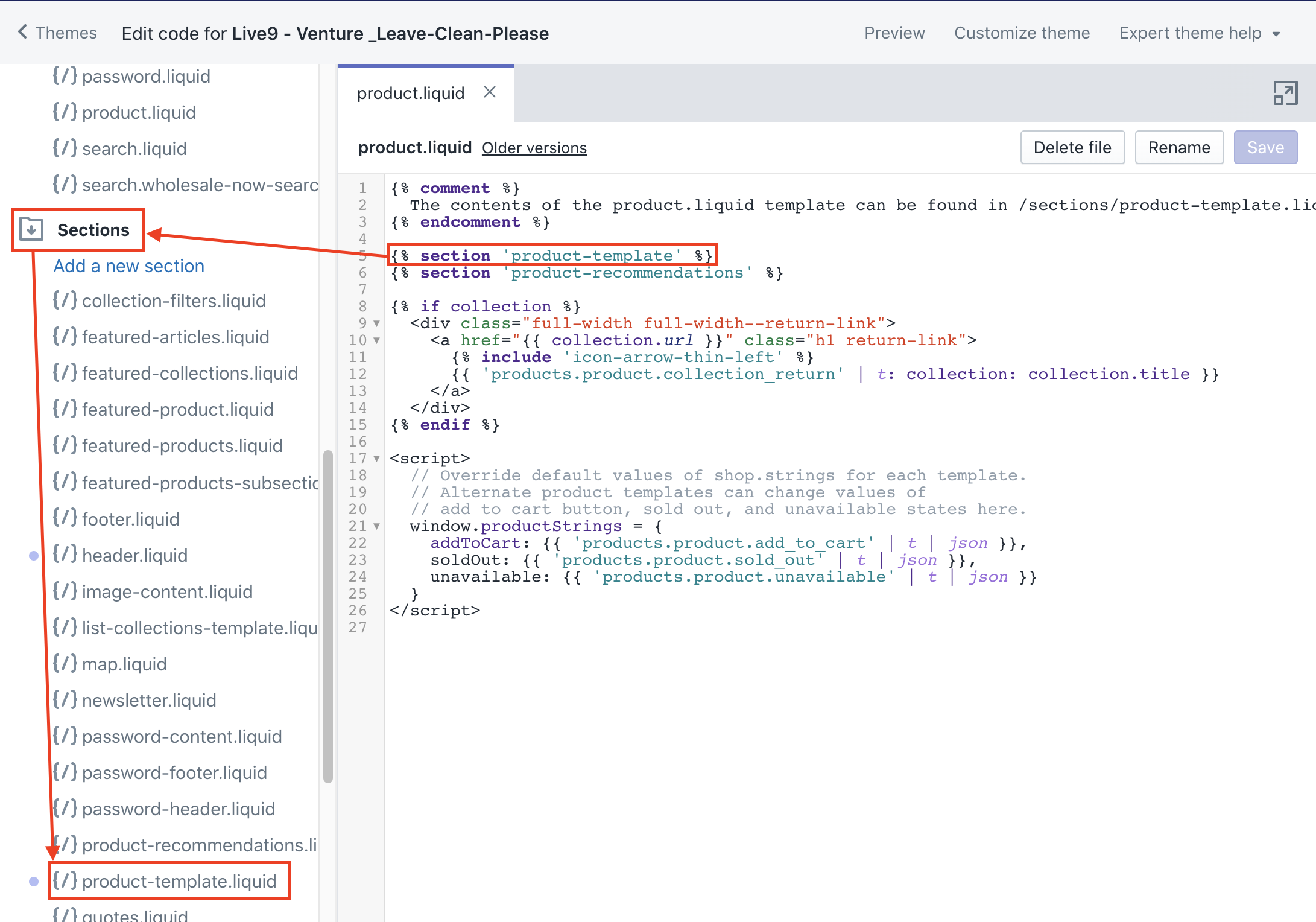1316x922 pixels.
Task: Open featured-collections.liquid section
Action: click(x=189, y=373)
